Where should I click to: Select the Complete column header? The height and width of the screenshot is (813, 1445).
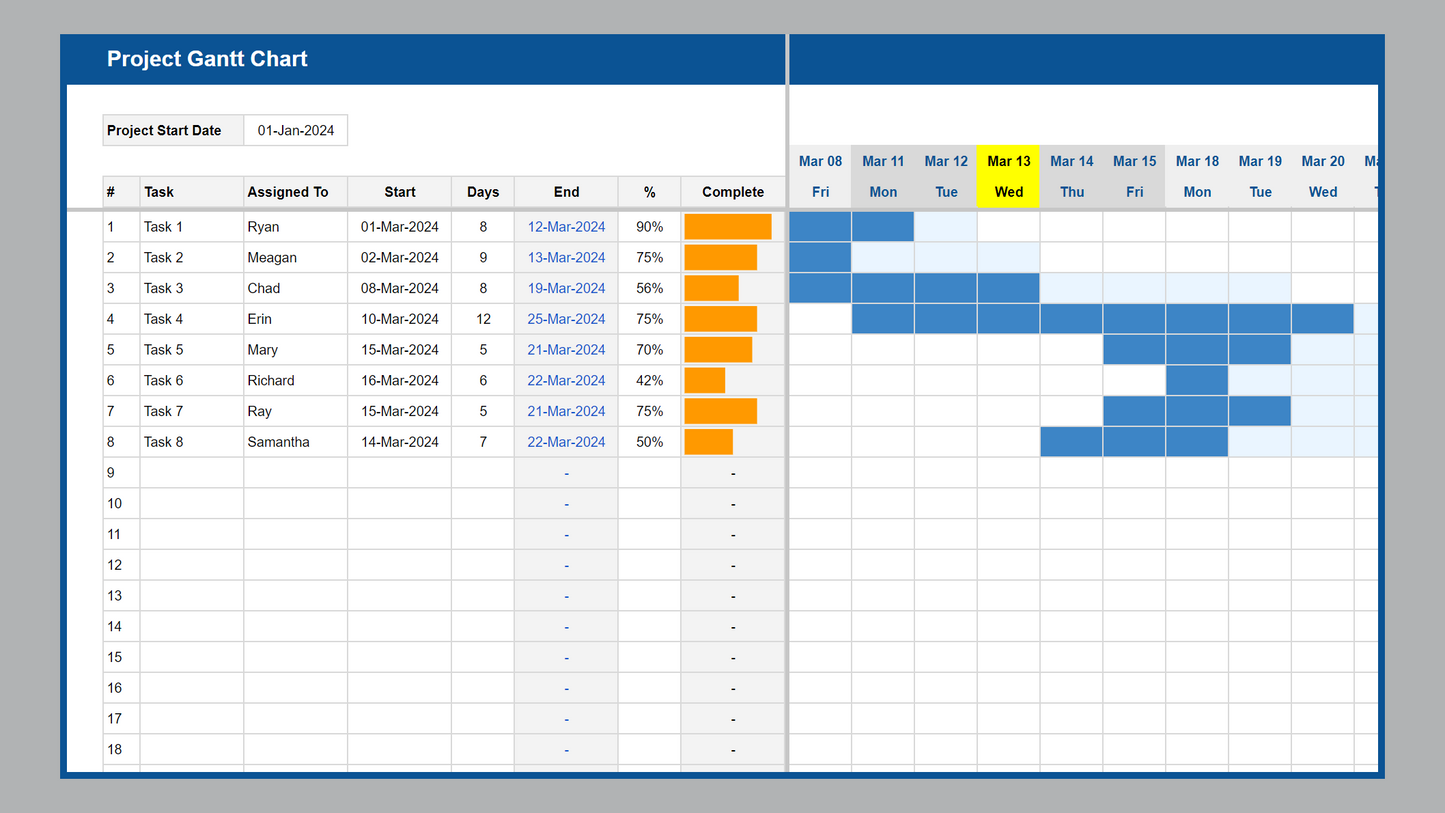pyautogui.click(x=732, y=192)
